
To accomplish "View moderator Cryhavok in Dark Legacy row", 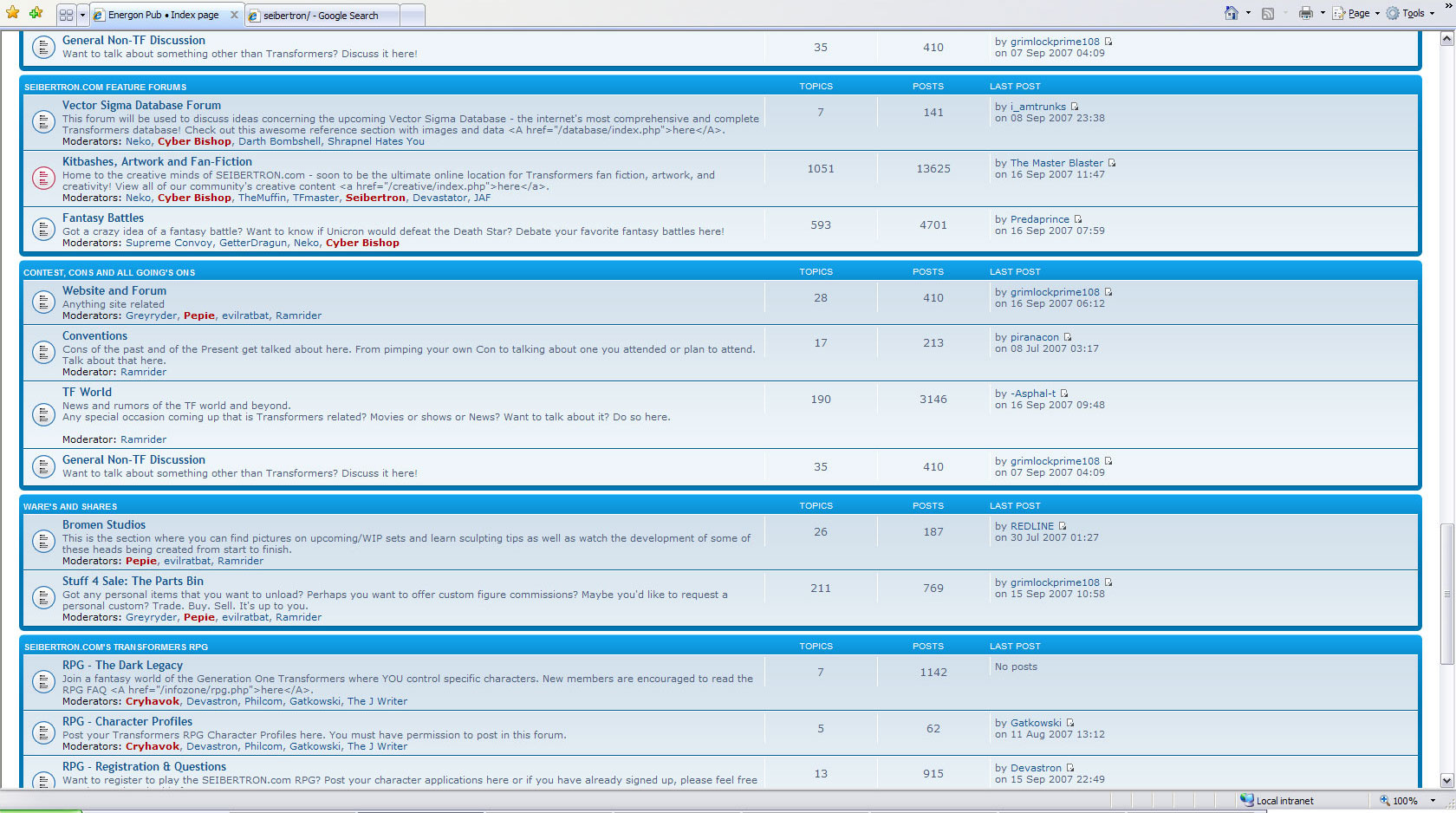I will tap(153, 701).
